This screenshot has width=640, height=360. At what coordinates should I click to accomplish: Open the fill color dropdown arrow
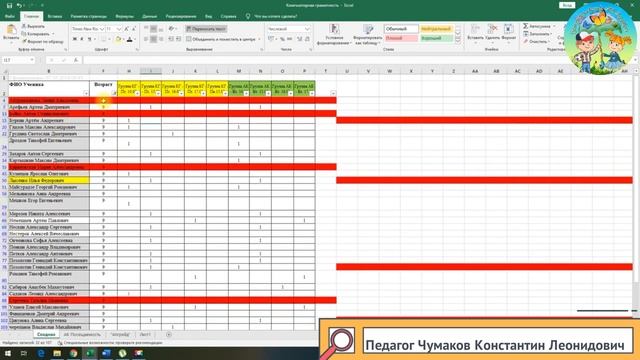123,40
